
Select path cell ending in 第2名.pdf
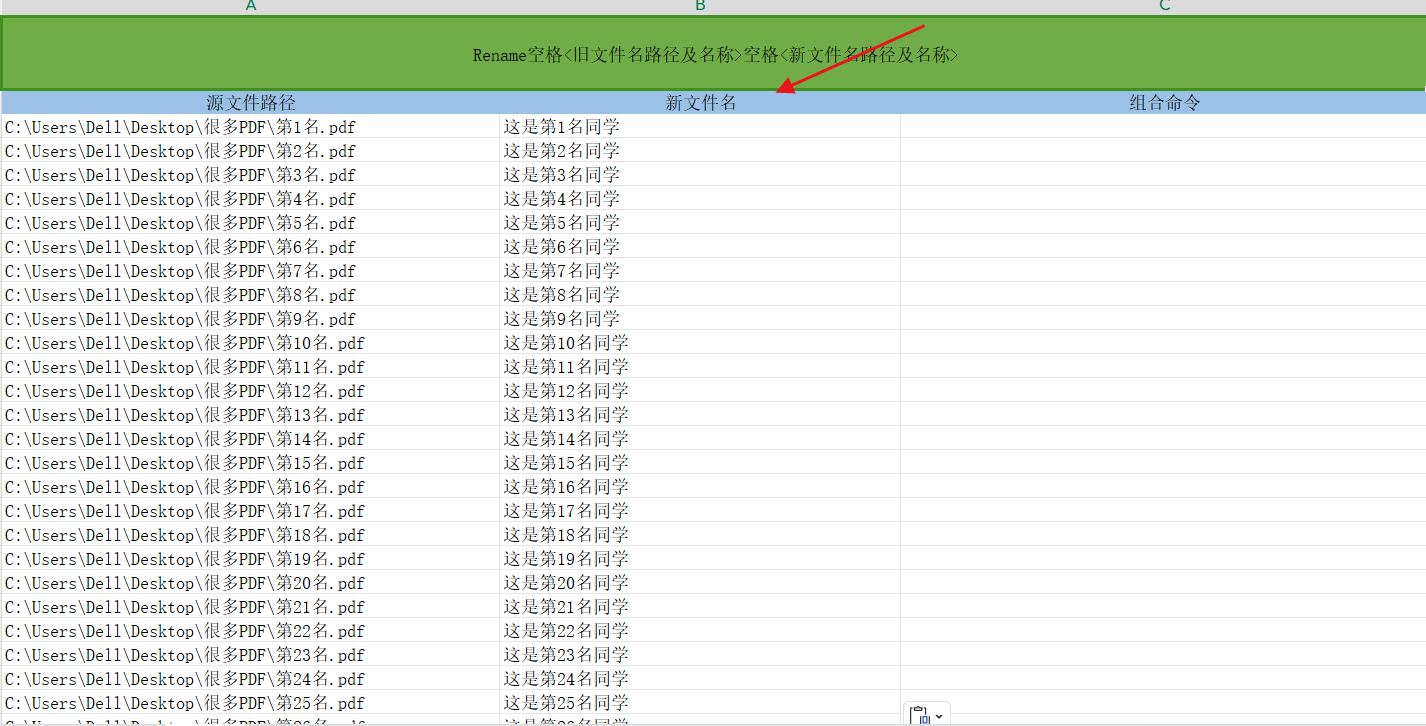(251, 151)
